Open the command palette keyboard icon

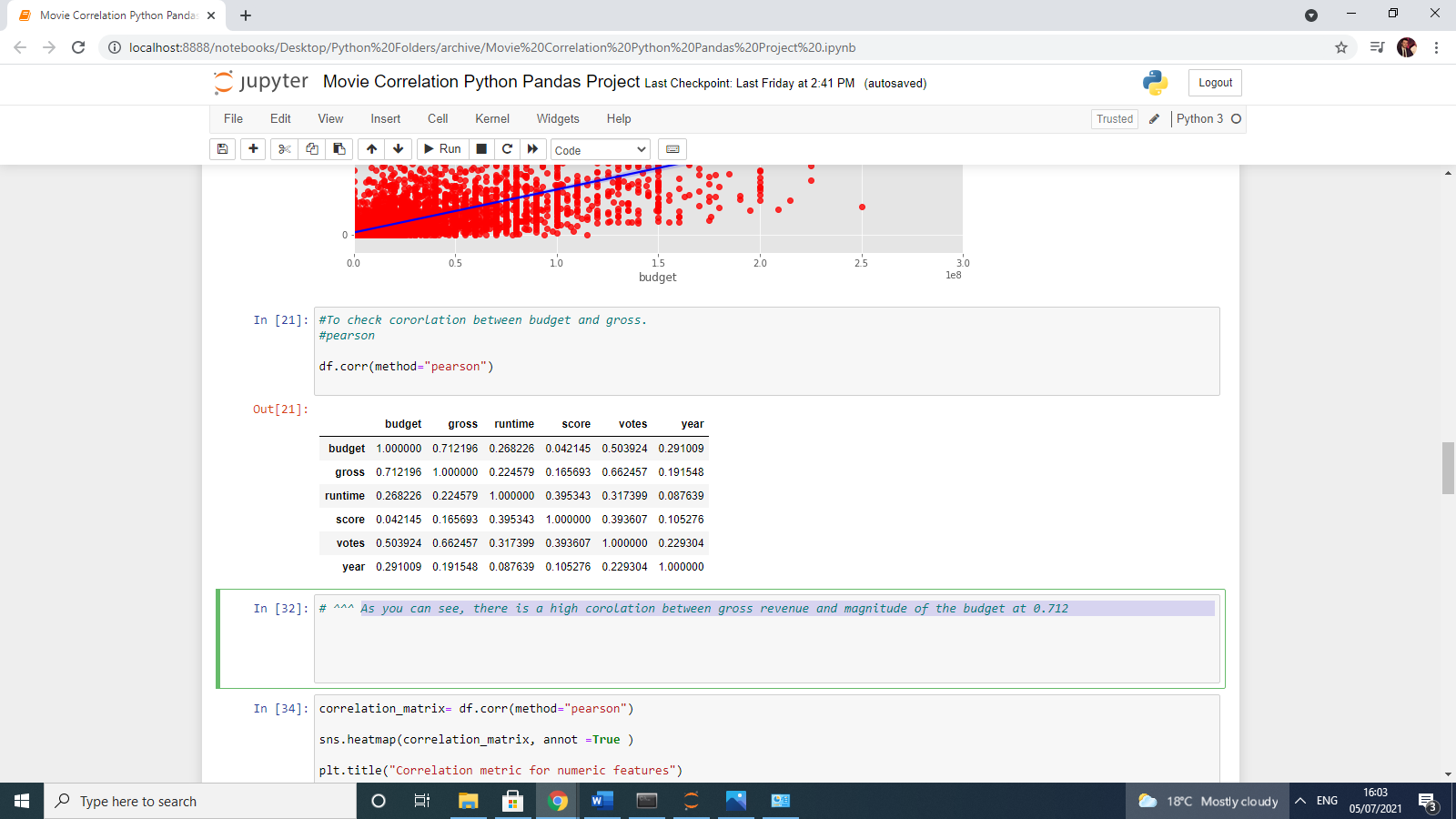672,148
